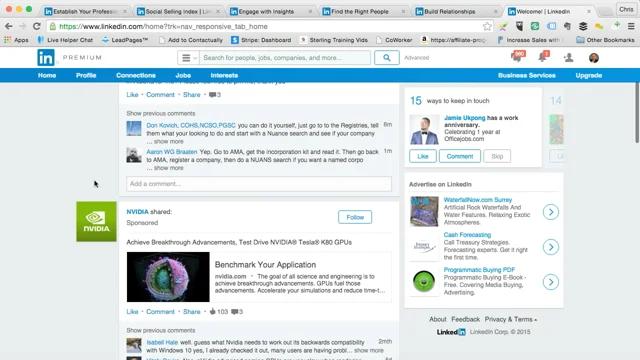640x360 pixels.
Task: Open the profile photo account menu
Action: tap(594, 58)
